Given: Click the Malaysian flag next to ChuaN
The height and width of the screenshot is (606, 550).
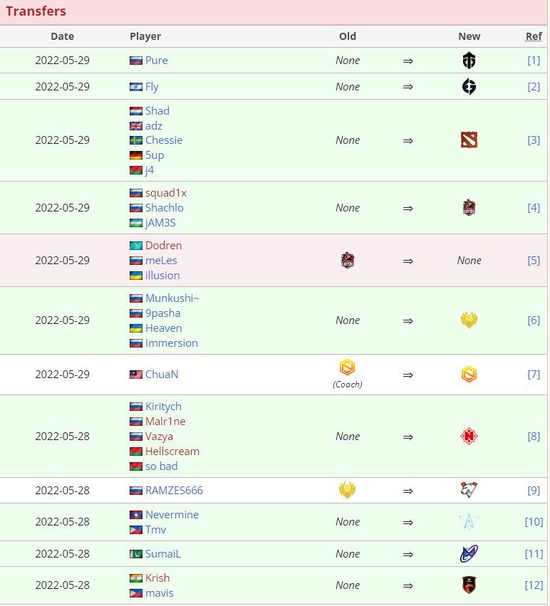Looking at the screenshot, I should tap(136, 374).
